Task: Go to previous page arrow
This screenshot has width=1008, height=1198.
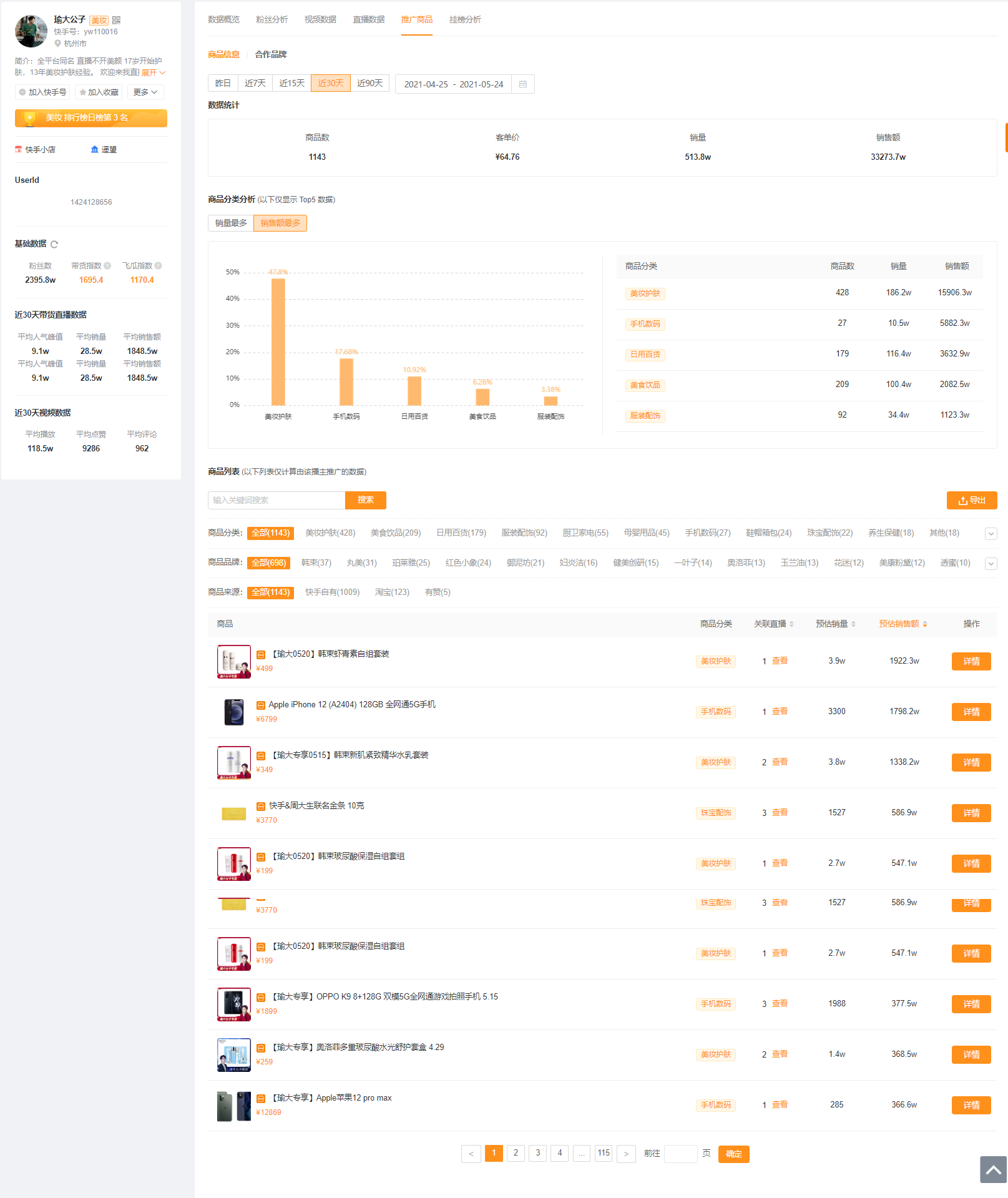Action: (471, 1154)
